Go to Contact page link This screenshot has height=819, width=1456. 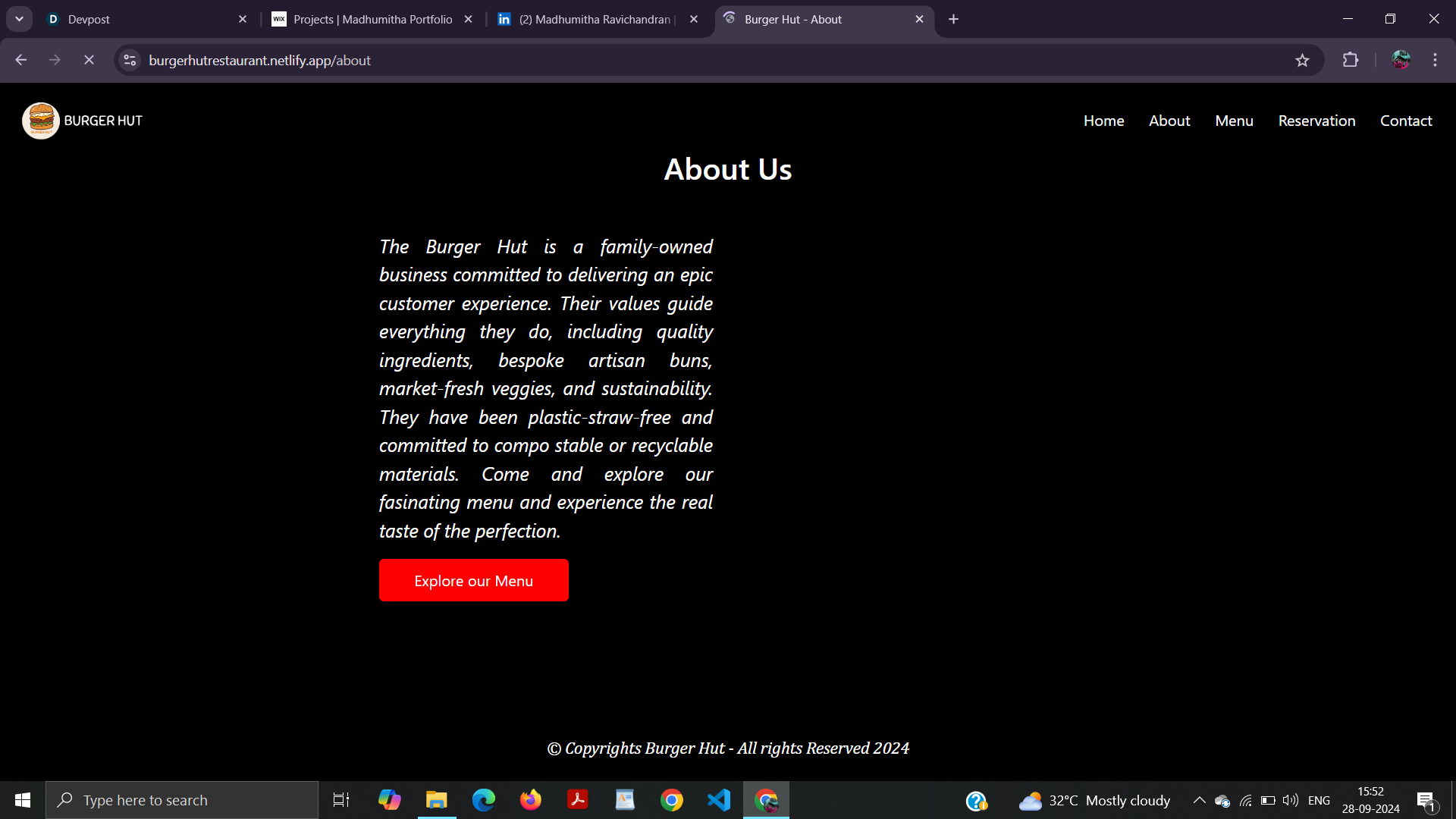click(x=1405, y=121)
